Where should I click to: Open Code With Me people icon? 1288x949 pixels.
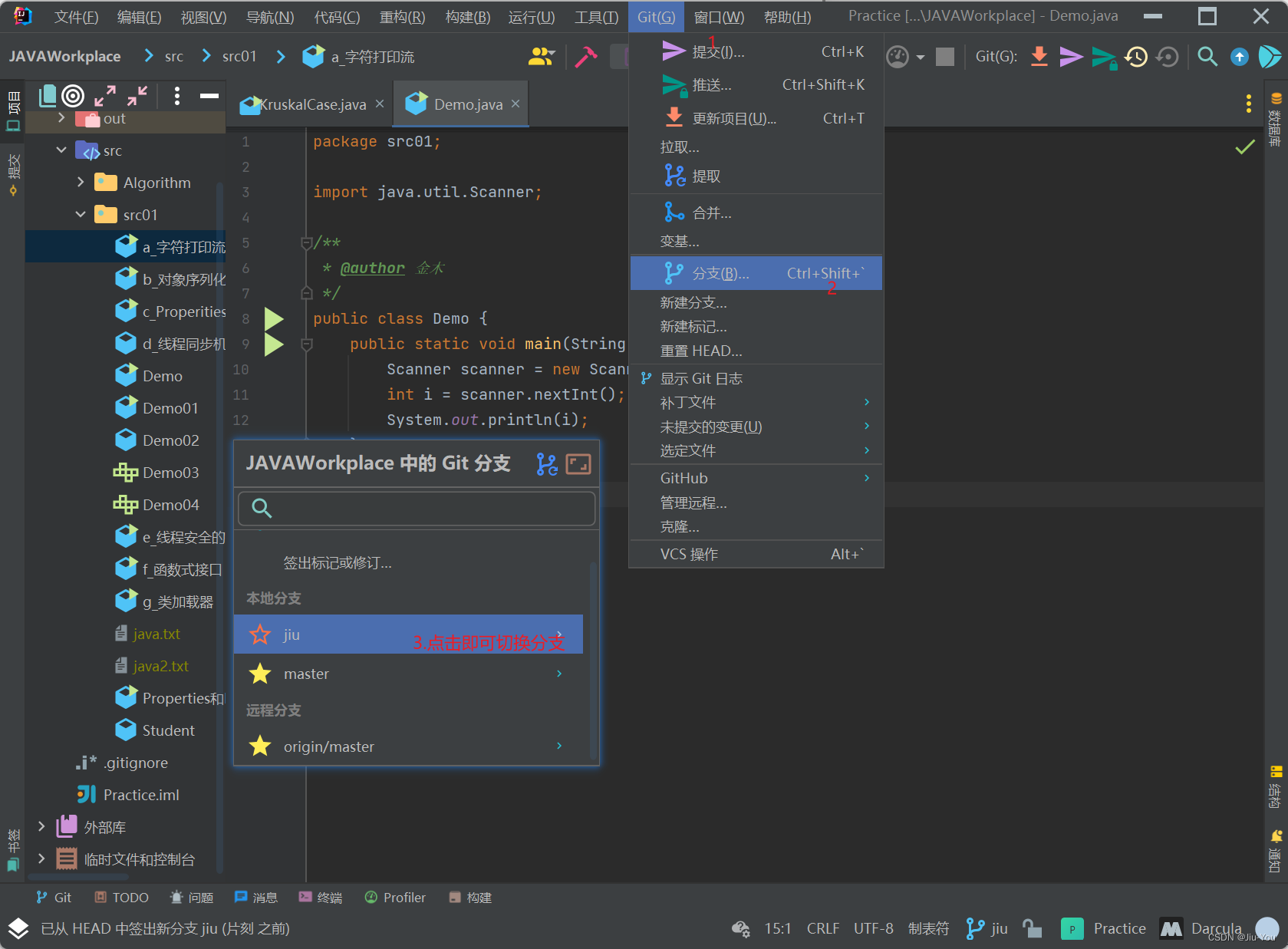click(541, 56)
